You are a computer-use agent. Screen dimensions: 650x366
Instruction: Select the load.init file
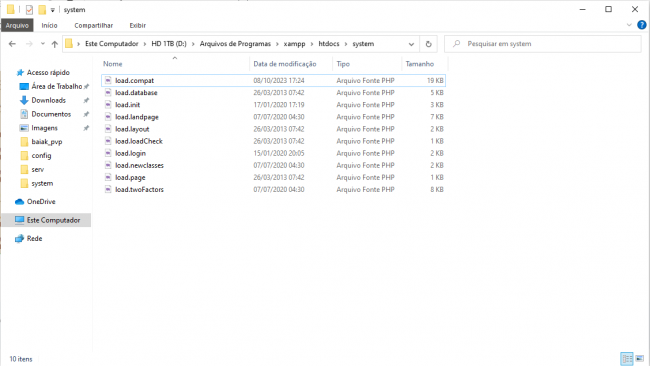tap(273, 105)
